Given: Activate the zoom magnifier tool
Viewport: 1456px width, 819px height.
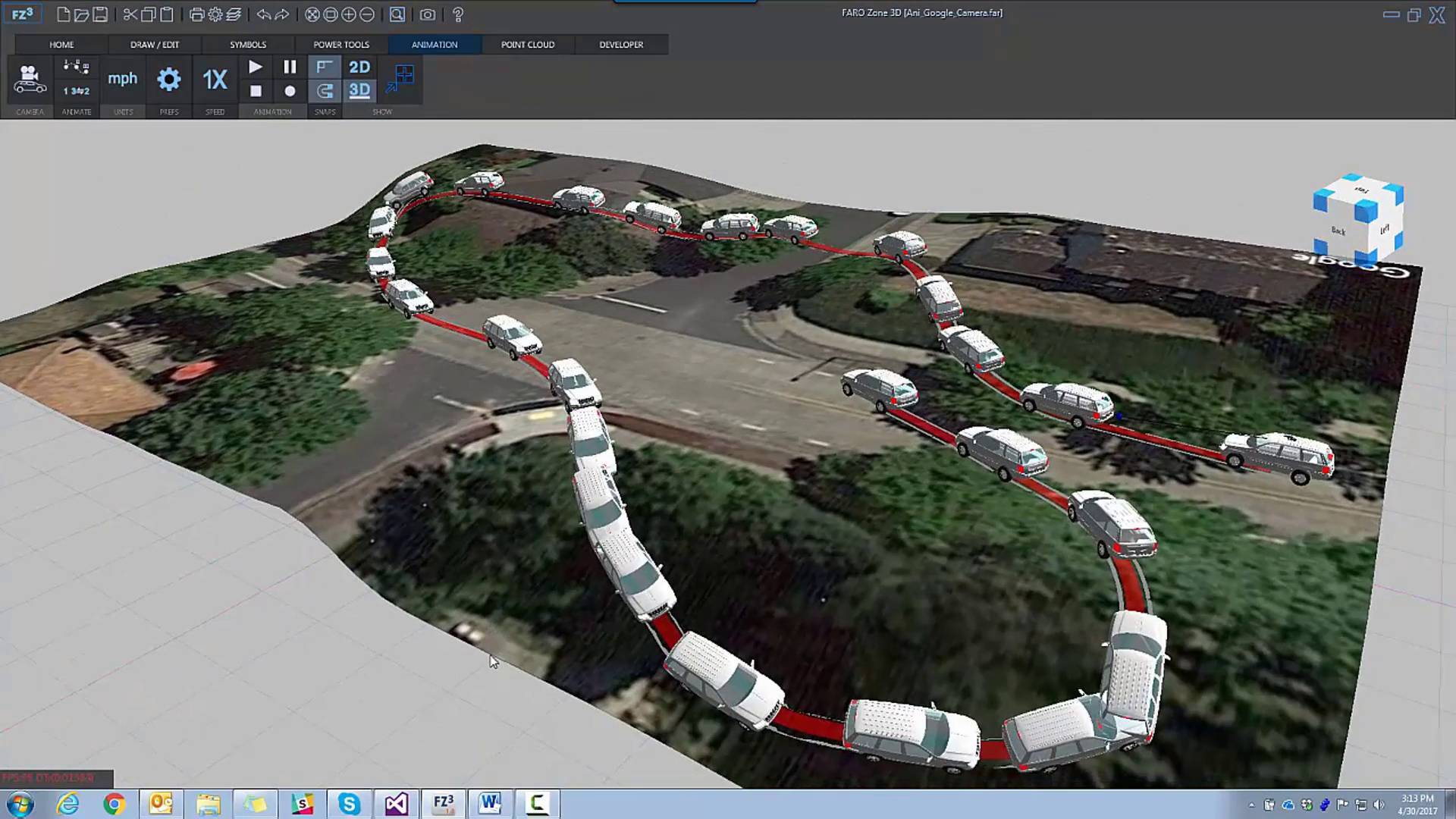Looking at the screenshot, I should coord(396,14).
